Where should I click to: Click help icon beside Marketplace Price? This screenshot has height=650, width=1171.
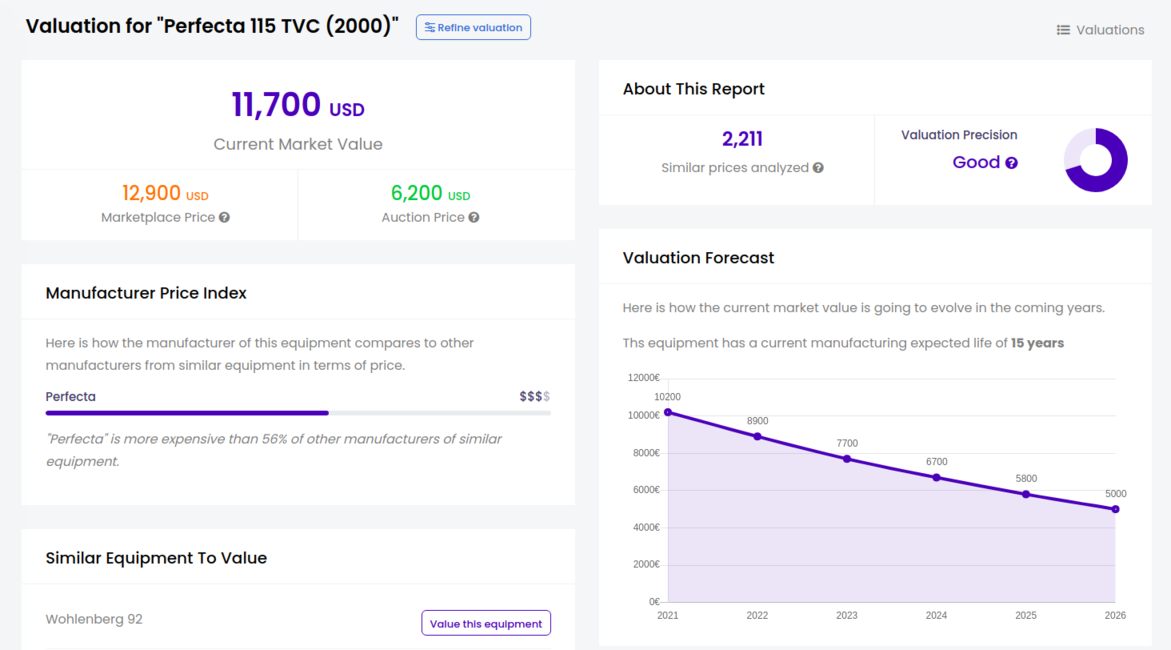[x=224, y=218]
